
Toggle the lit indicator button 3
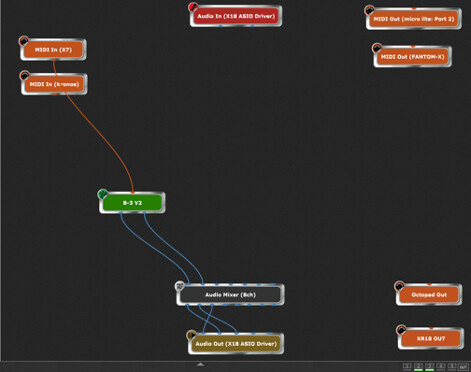point(430,367)
